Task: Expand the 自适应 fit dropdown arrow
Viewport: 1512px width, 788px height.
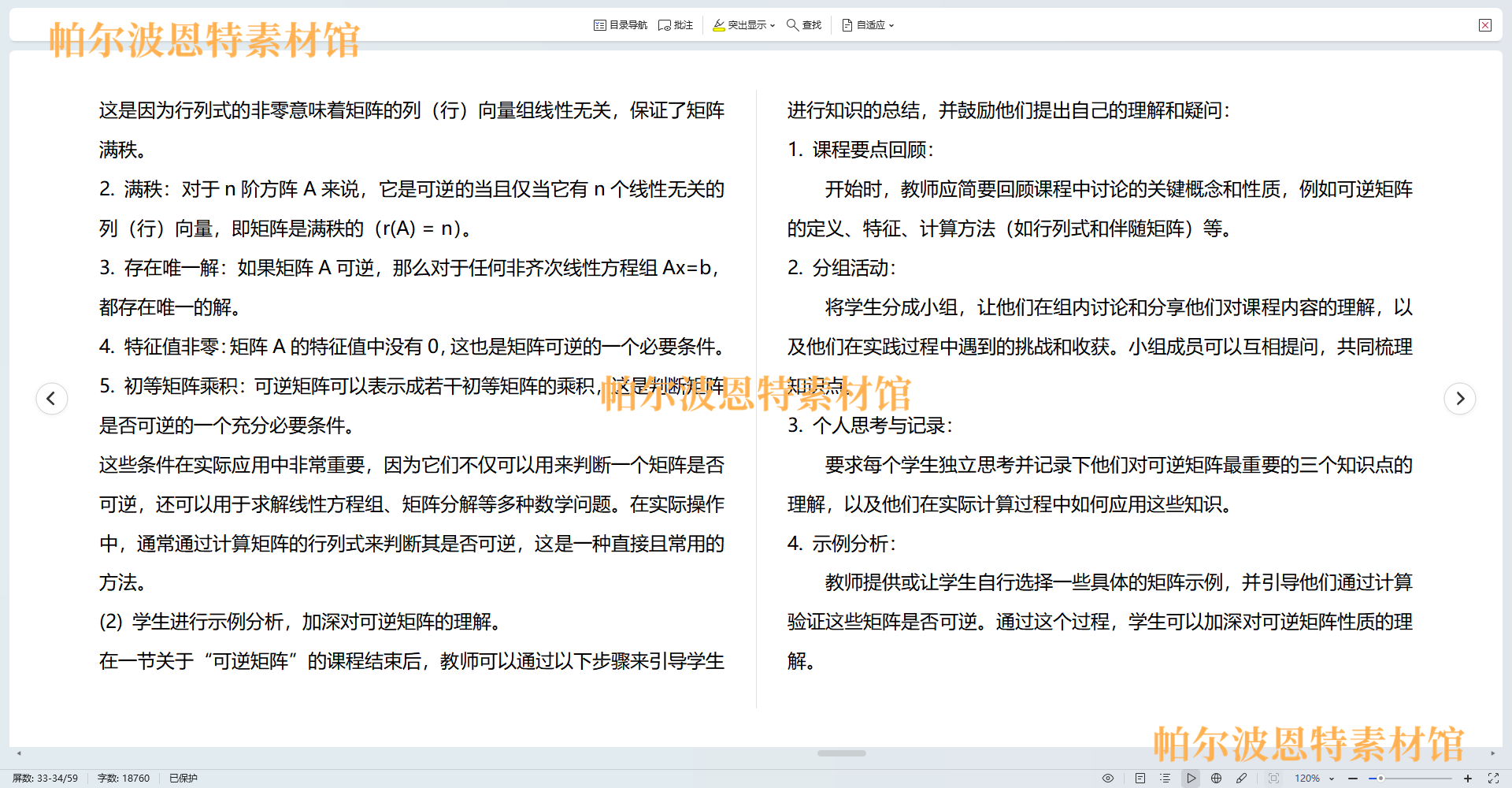Action: [891, 25]
